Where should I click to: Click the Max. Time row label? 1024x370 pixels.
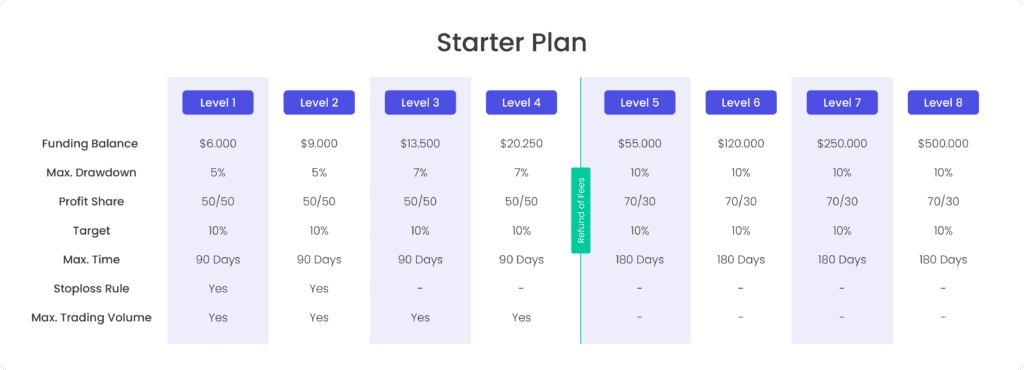[91, 260]
